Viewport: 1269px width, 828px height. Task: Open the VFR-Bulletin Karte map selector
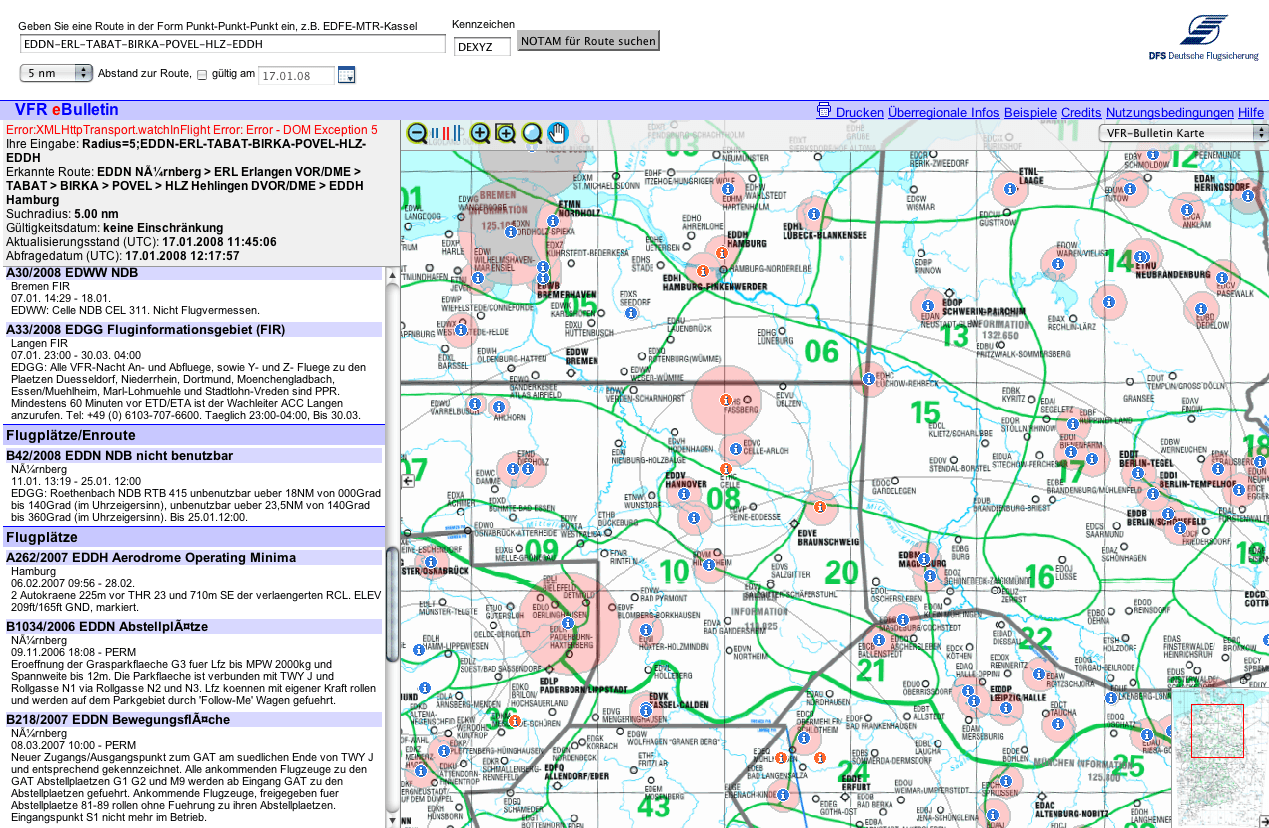pos(1184,132)
